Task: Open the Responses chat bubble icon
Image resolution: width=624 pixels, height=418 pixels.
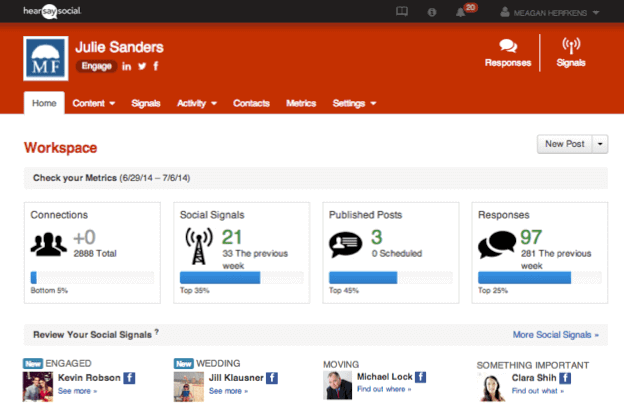Action: pyautogui.click(x=507, y=46)
